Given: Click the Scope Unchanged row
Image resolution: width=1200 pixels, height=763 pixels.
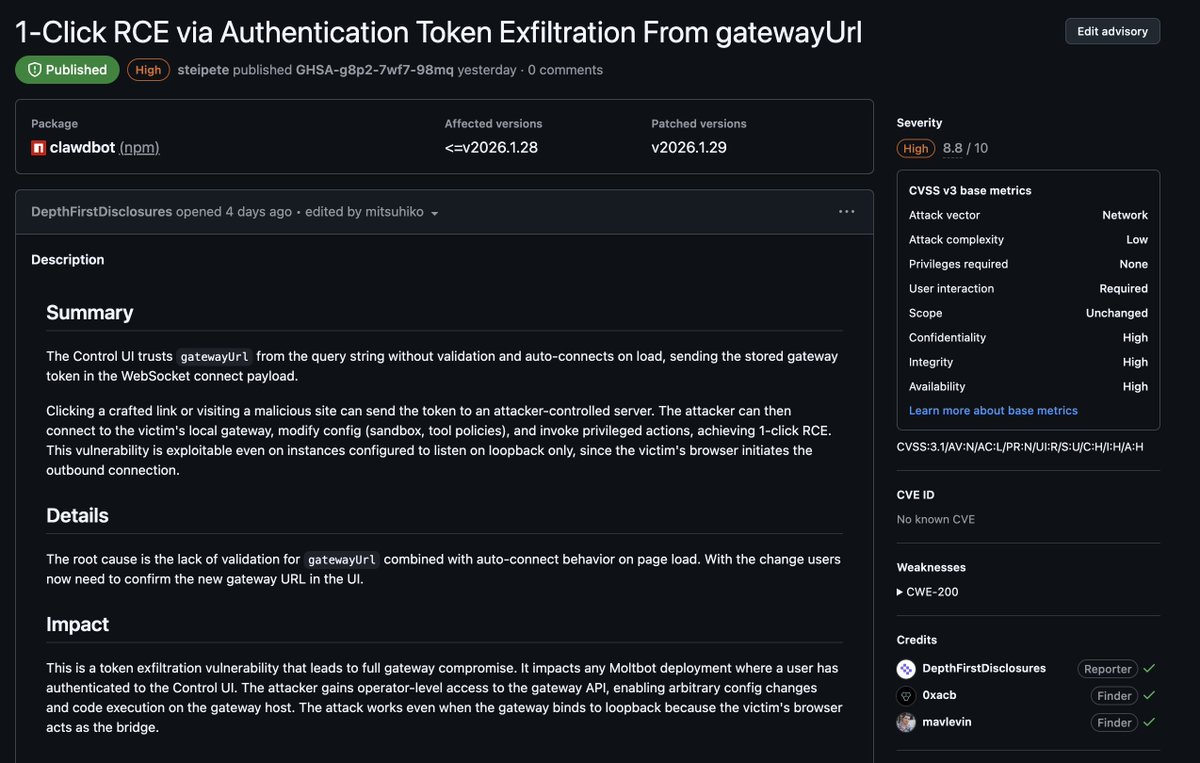Looking at the screenshot, I should [x=1028, y=313].
